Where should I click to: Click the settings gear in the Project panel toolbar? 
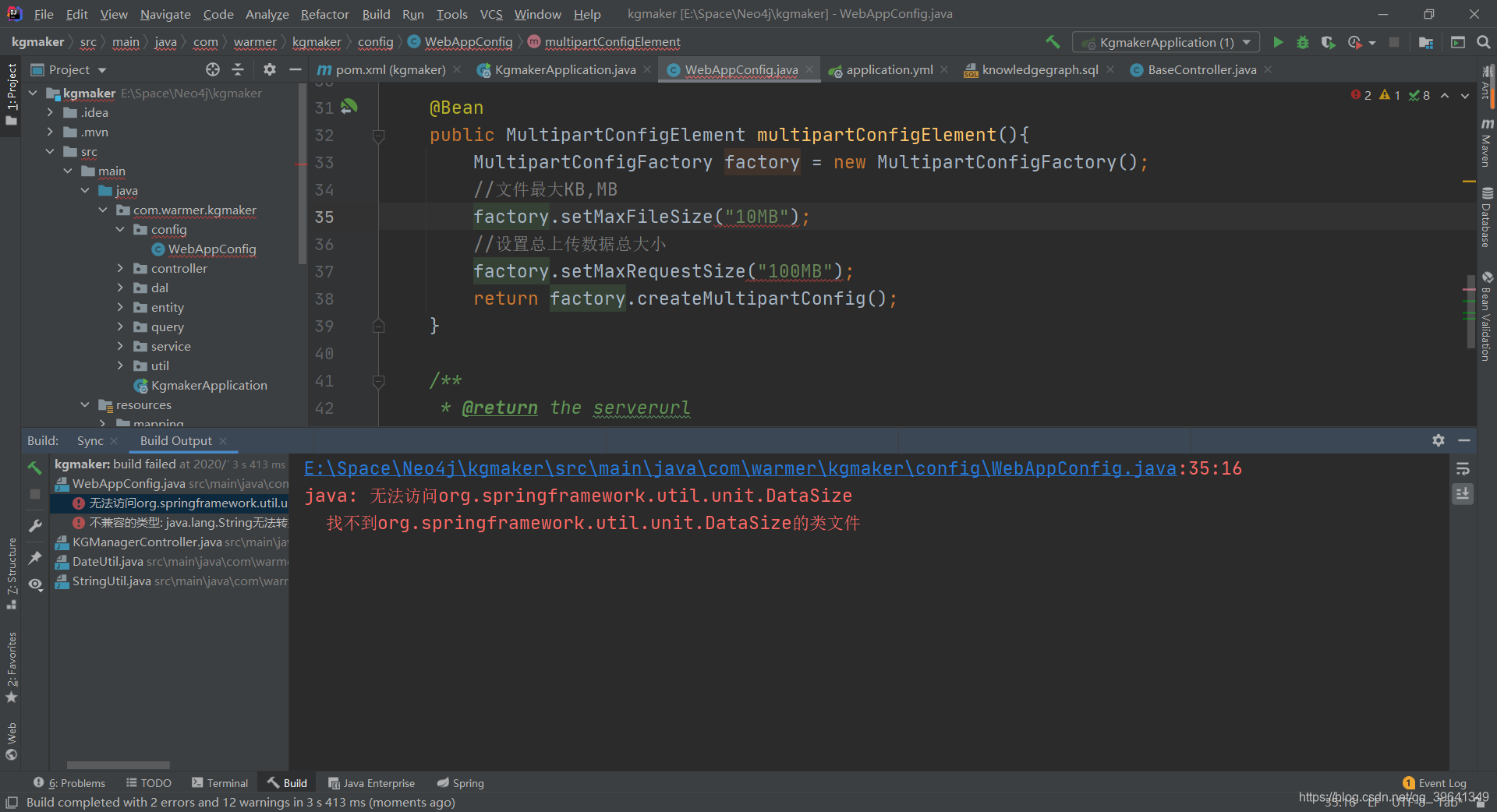point(269,69)
